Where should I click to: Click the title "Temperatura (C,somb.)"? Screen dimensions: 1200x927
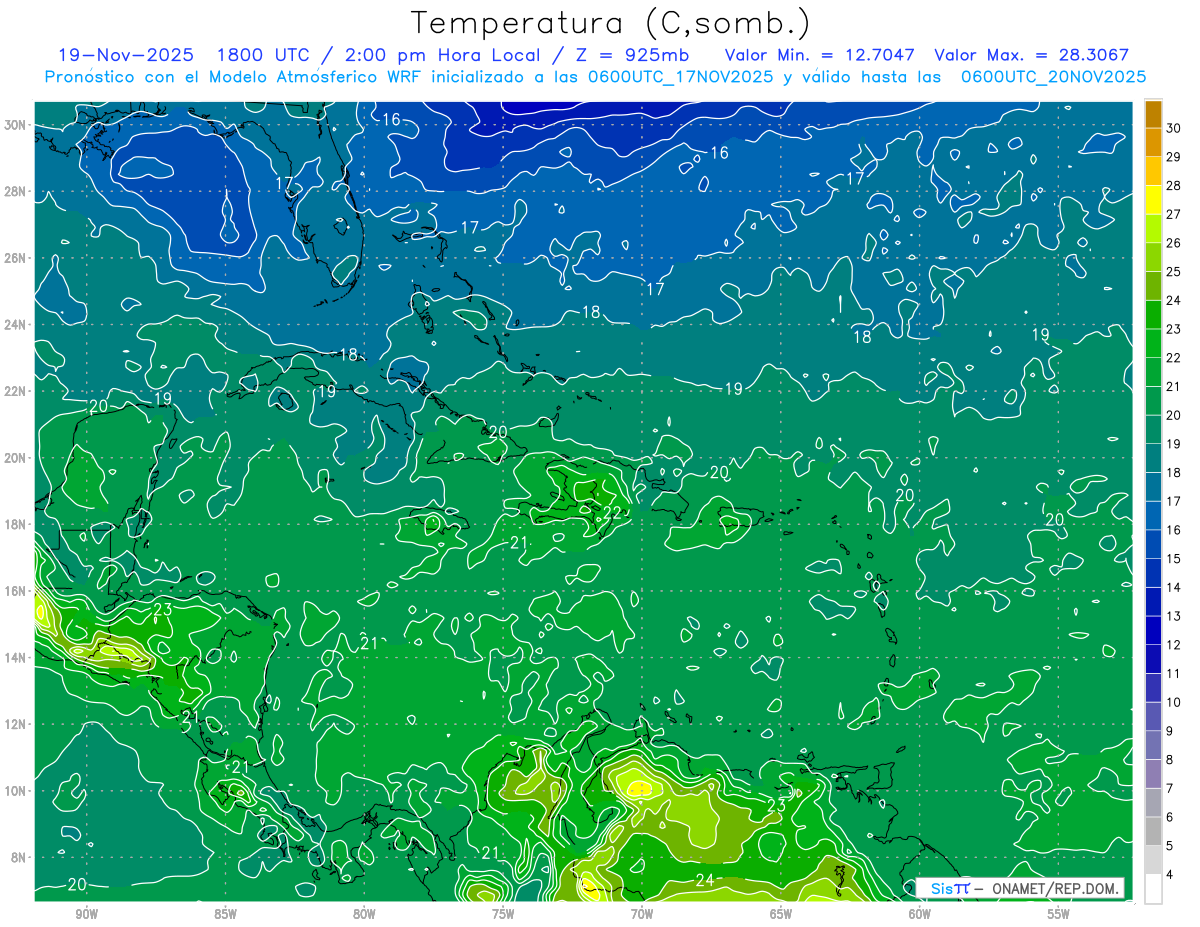tap(611, 23)
